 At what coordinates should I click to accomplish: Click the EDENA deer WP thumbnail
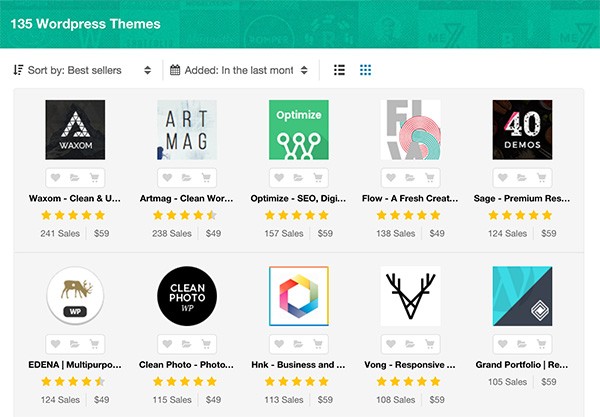(x=75, y=296)
